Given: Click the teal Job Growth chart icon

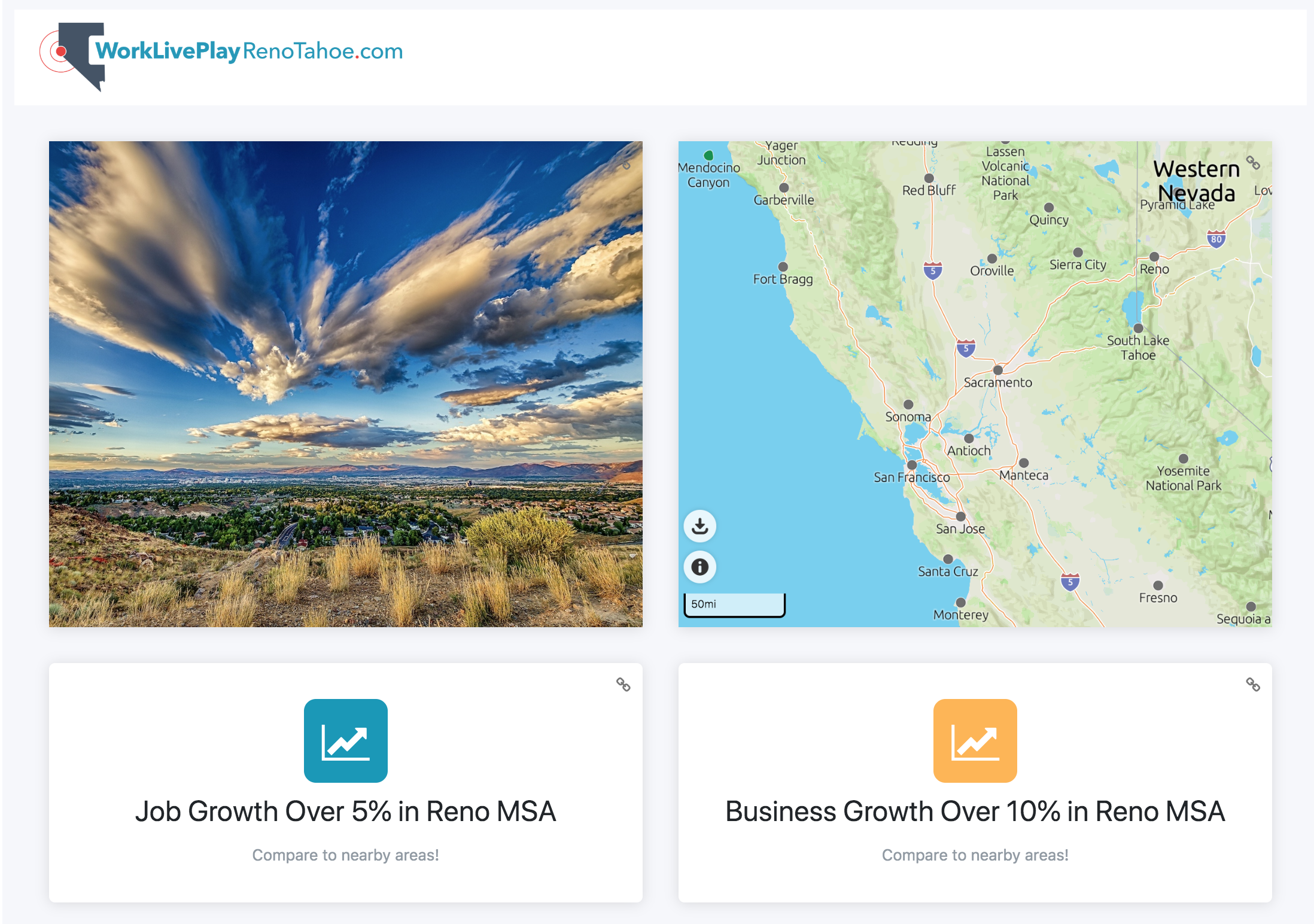Looking at the screenshot, I should pyautogui.click(x=346, y=741).
